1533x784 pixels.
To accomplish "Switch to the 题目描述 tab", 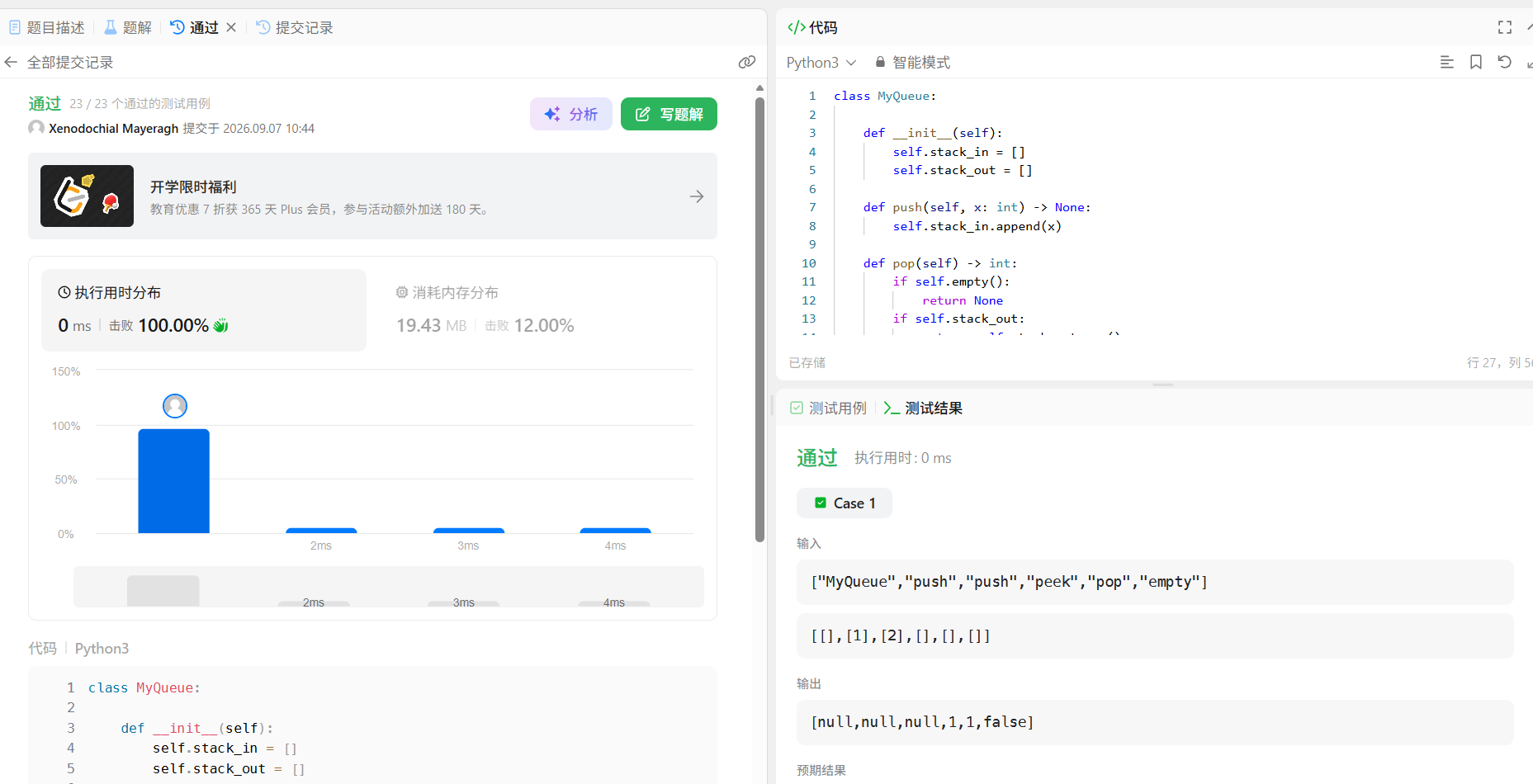I will (47, 27).
